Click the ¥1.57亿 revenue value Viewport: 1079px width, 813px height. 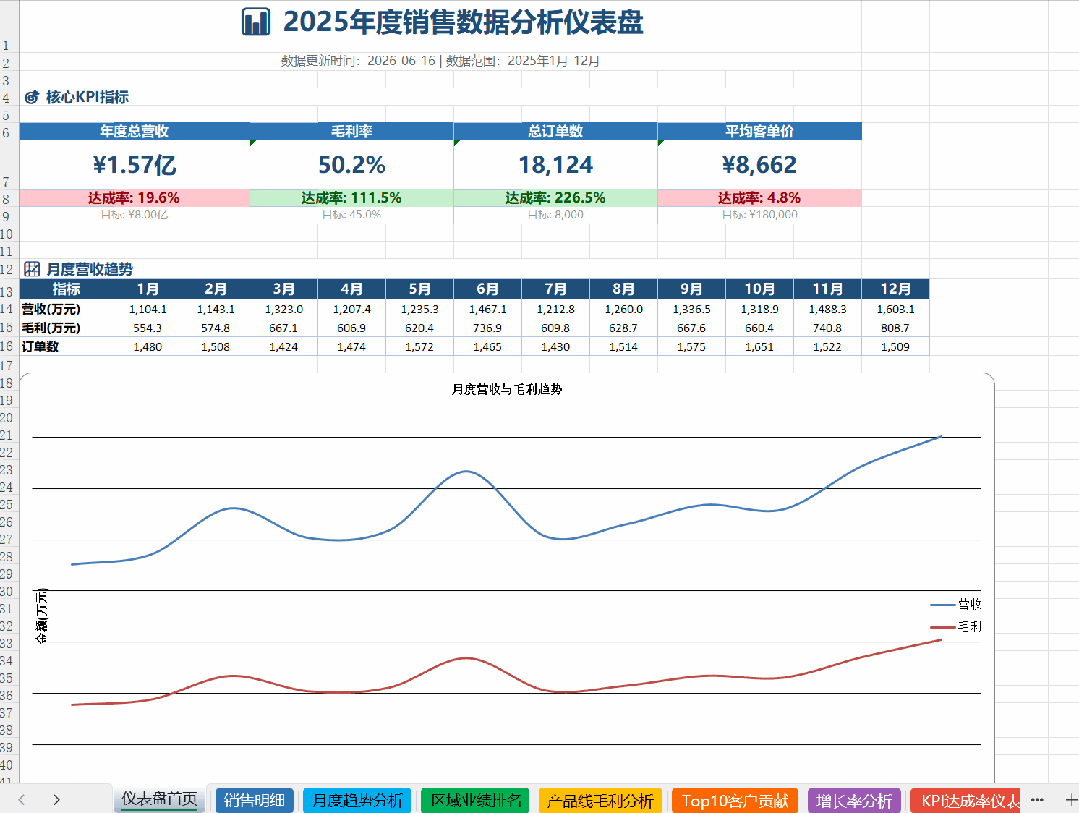135,165
